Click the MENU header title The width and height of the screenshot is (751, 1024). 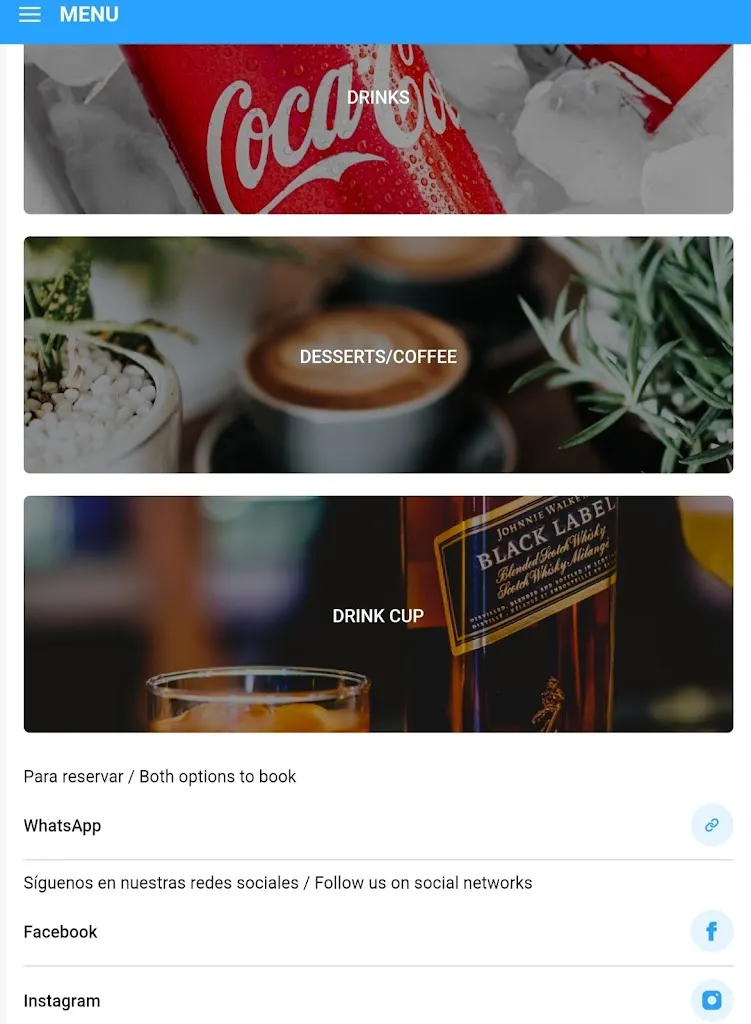[89, 14]
